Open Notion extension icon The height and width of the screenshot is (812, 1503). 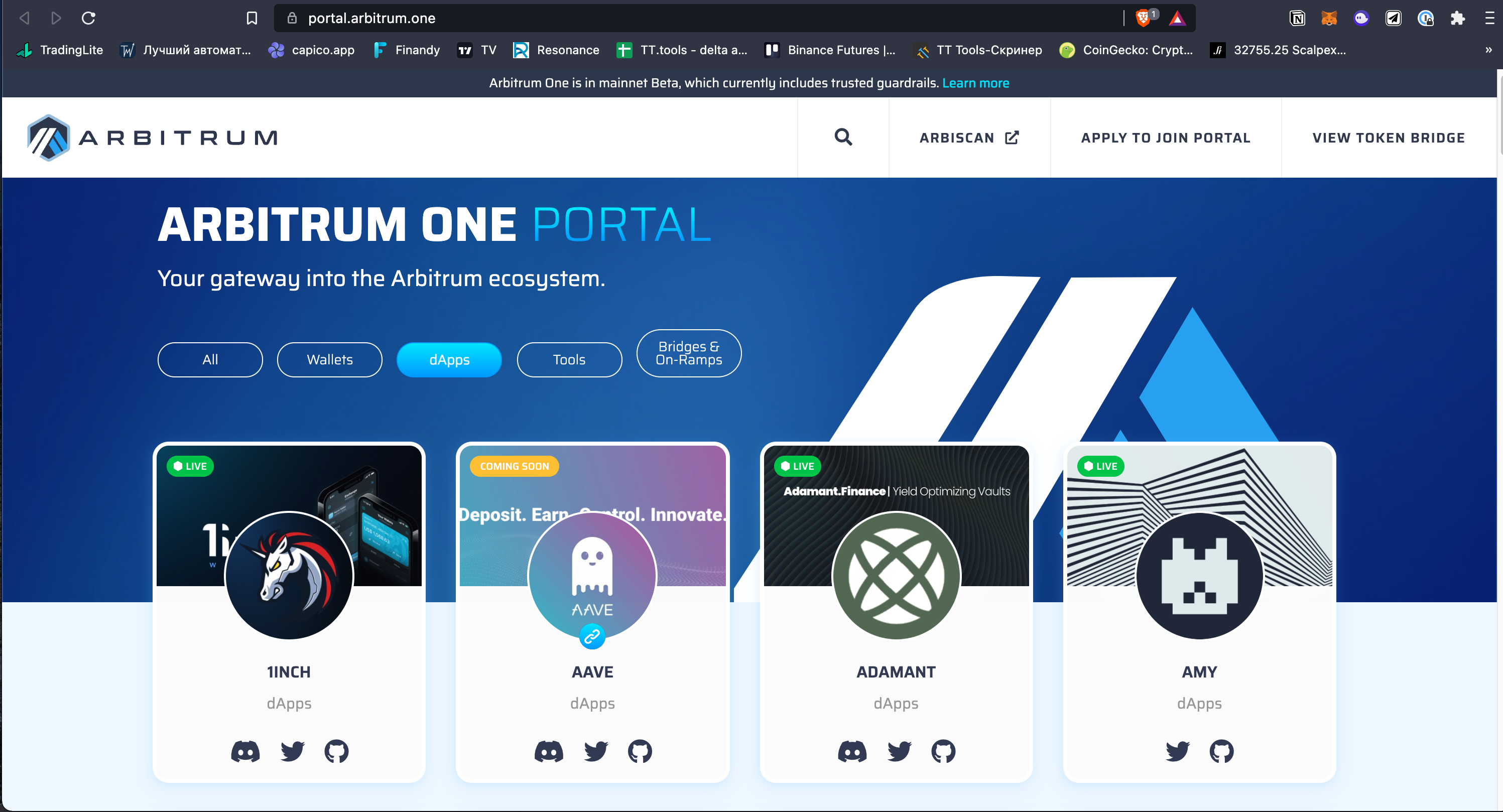(1297, 18)
